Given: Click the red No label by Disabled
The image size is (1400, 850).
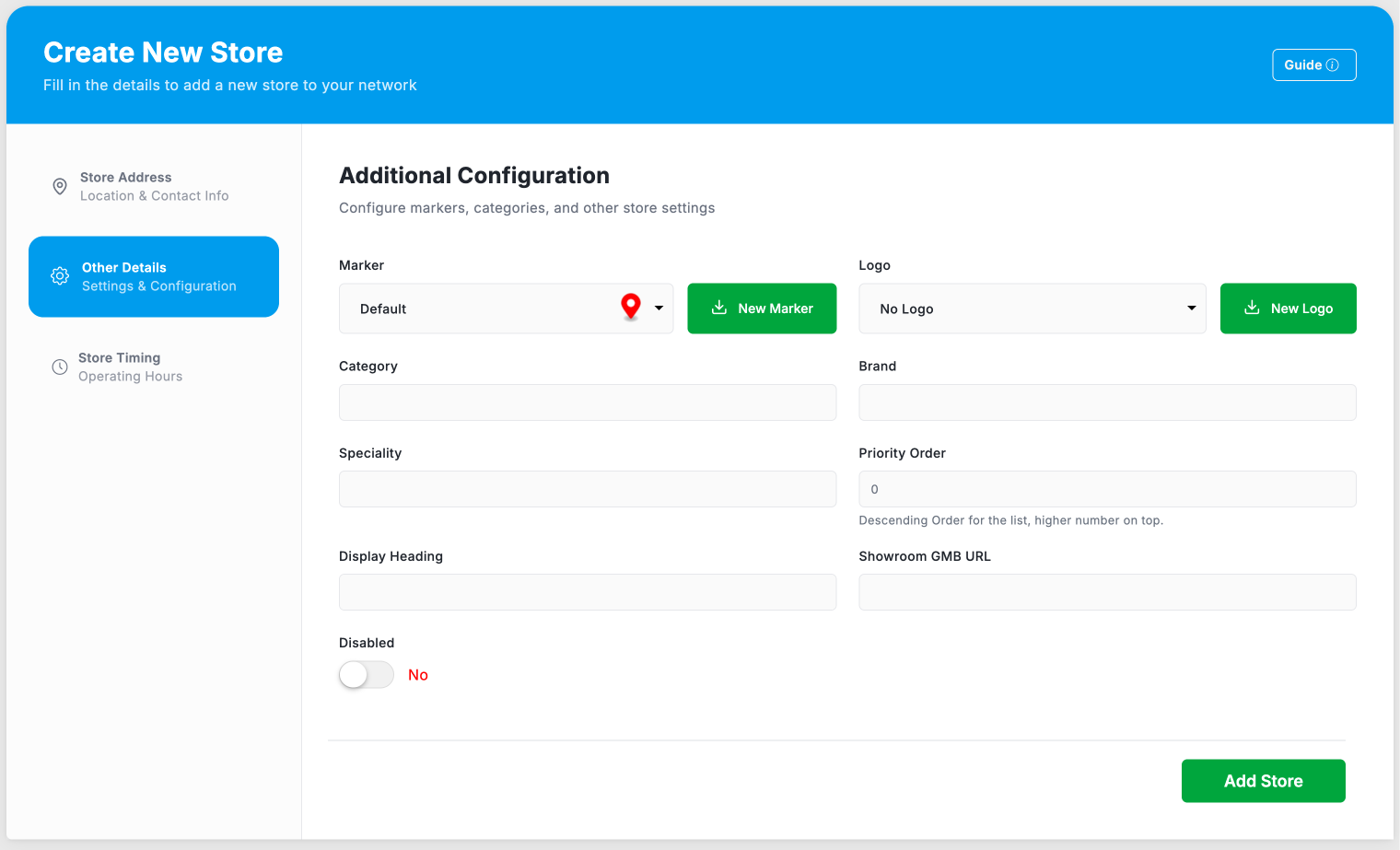Looking at the screenshot, I should pos(418,675).
